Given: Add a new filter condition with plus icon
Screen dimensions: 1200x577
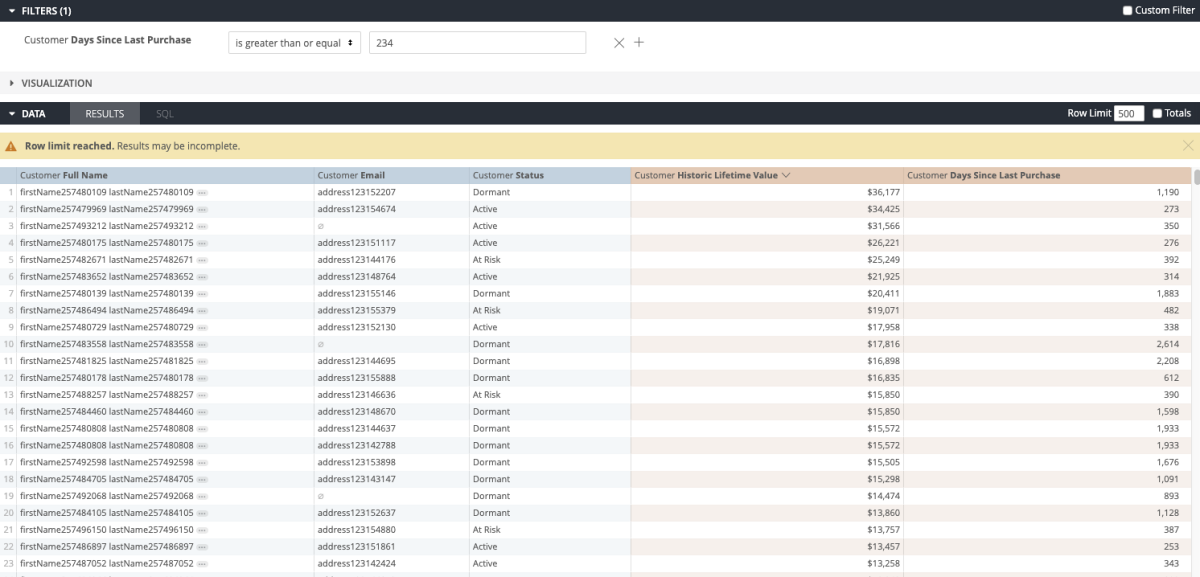Looking at the screenshot, I should coord(639,43).
